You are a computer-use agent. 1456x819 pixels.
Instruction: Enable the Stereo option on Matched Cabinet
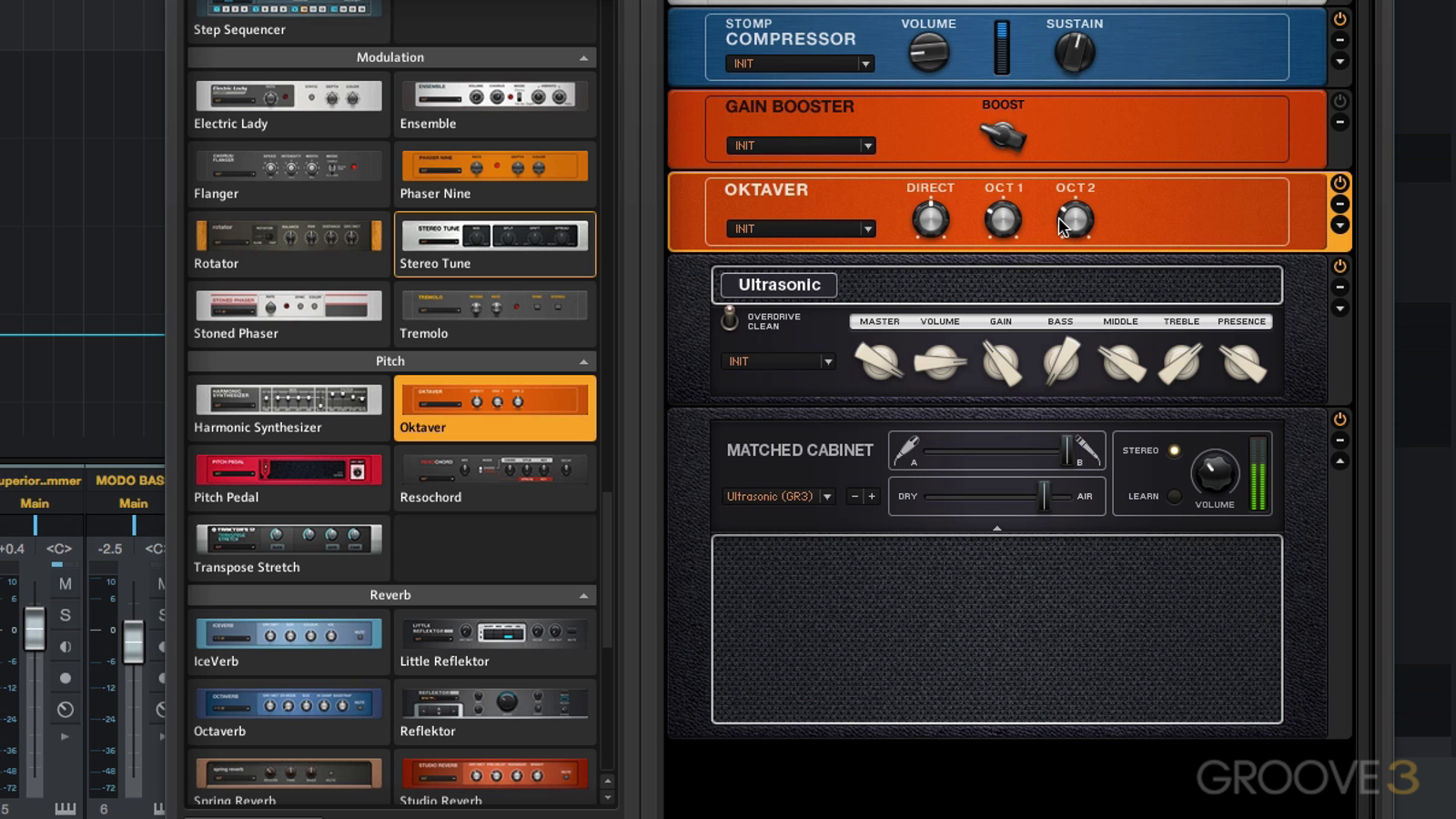(x=1174, y=450)
